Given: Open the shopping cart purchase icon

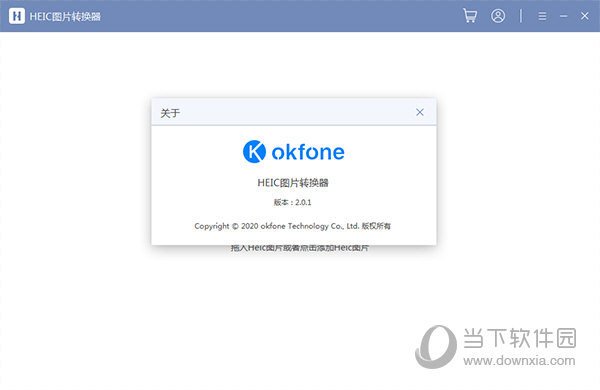Looking at the screenshot, I should (470, 16).
